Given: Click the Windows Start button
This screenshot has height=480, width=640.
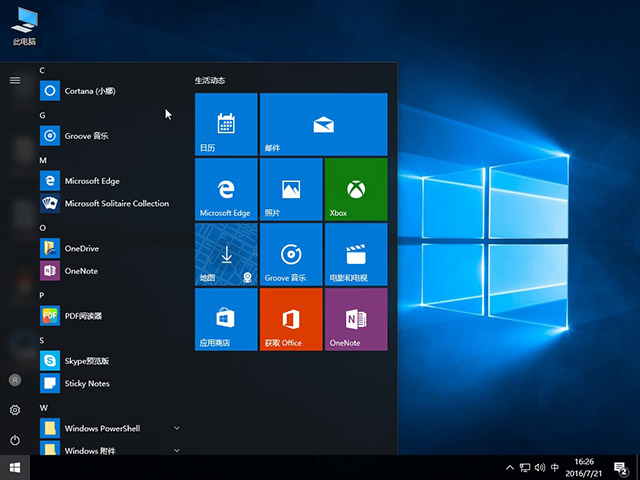Looking at the screenshot, I should pos(15,467).
